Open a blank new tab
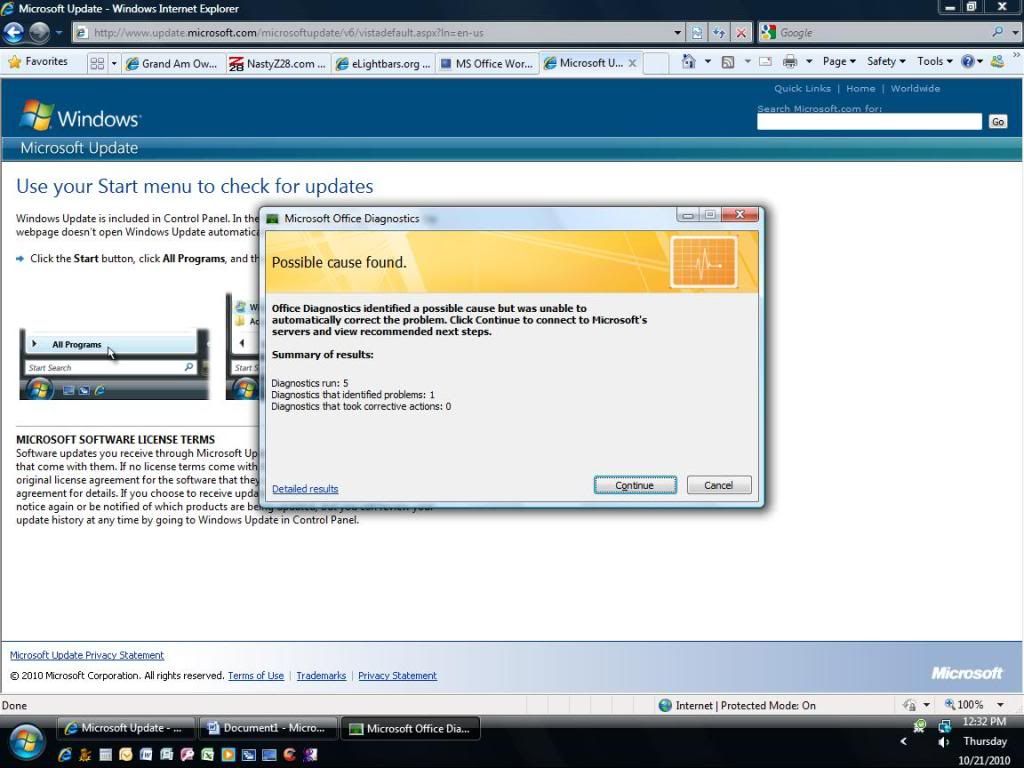1024x768 pixels. [656, 63]
